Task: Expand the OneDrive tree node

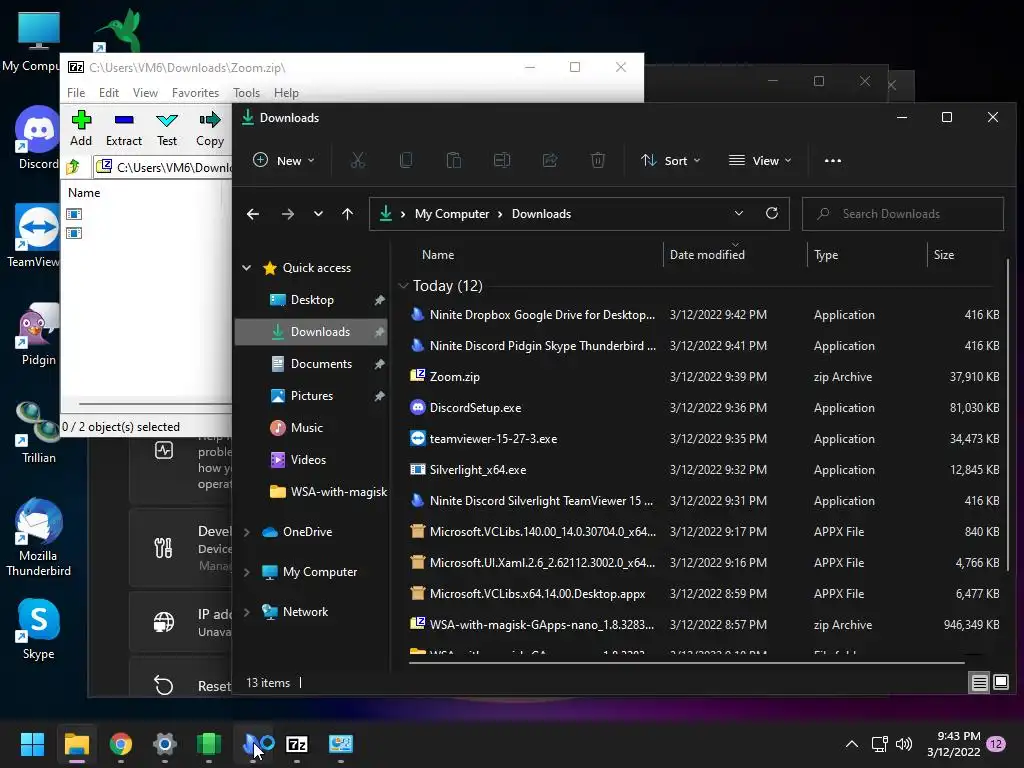Action: click(x=247, y=532)
